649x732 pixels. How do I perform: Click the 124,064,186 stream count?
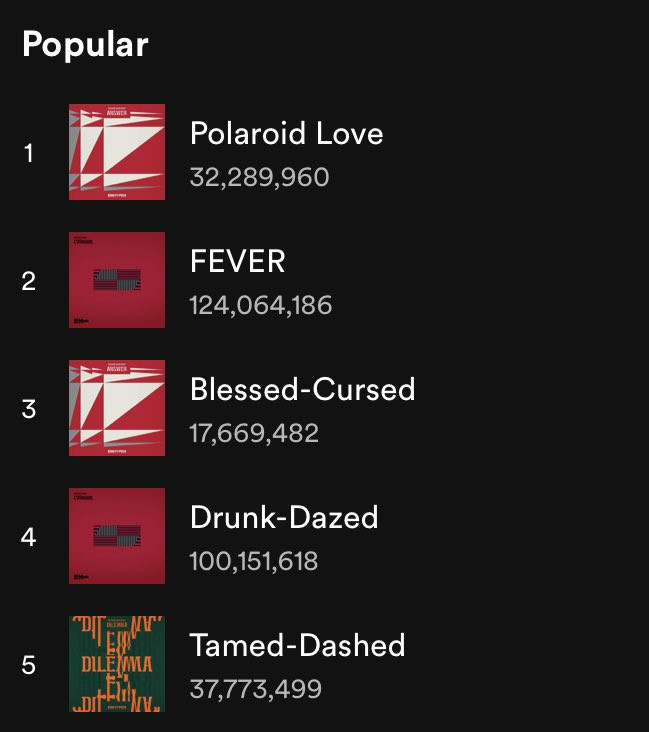tap(261, 305)
